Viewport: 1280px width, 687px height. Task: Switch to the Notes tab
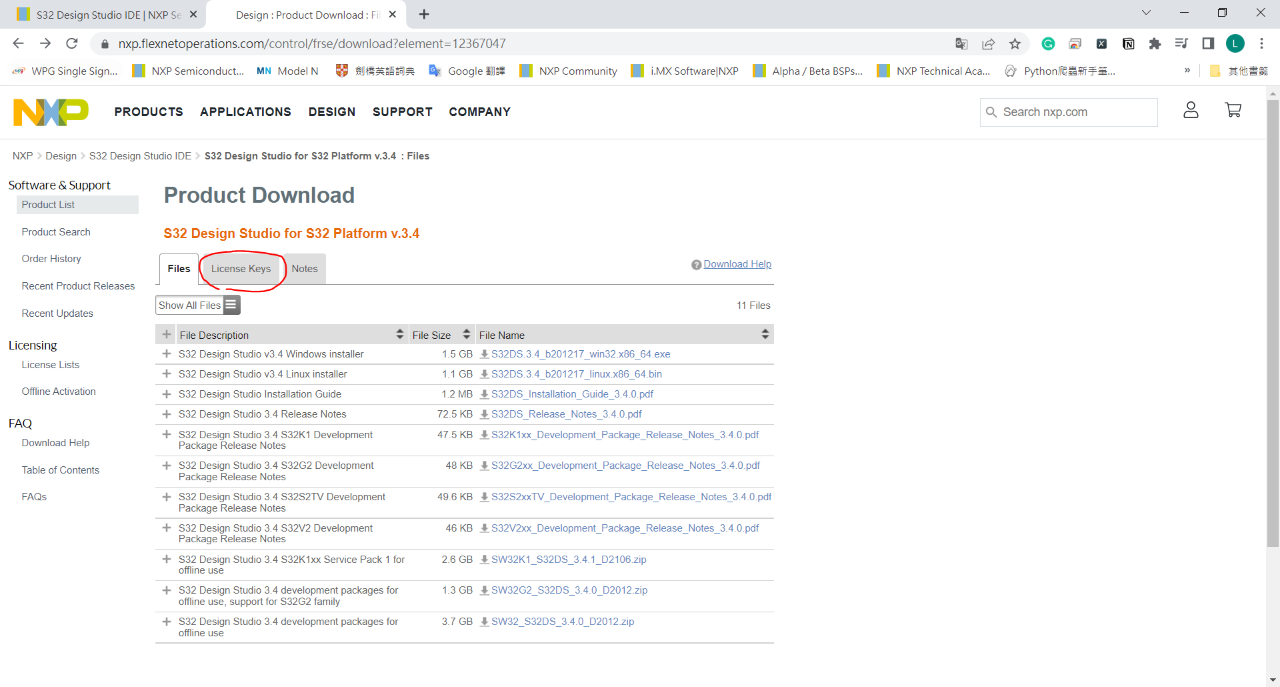click(x=305, y=269)
